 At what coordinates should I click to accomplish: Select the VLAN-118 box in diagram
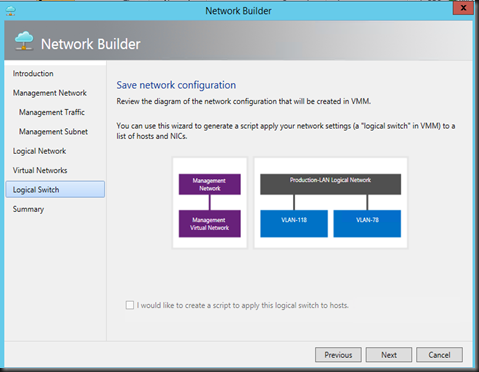(294, 224)
